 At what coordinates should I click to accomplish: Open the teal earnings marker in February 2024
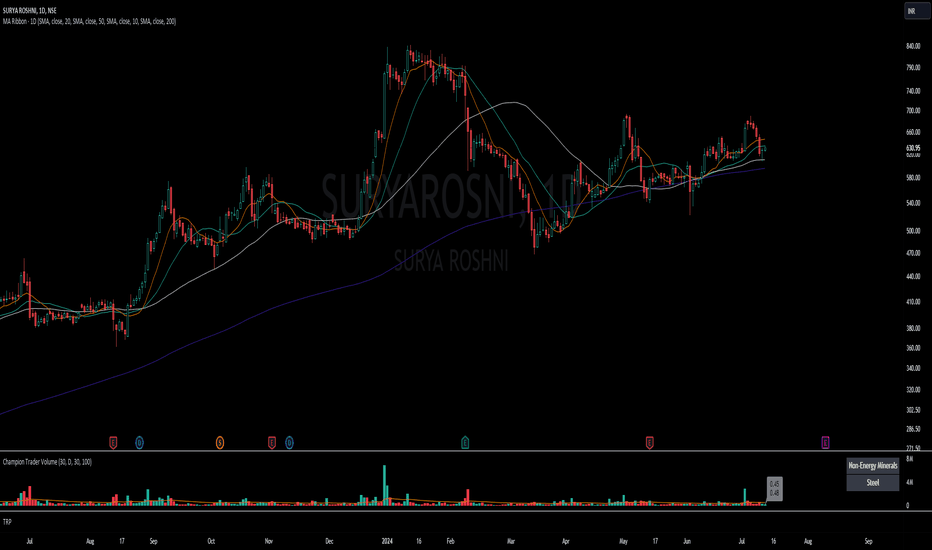click(465, 442)
